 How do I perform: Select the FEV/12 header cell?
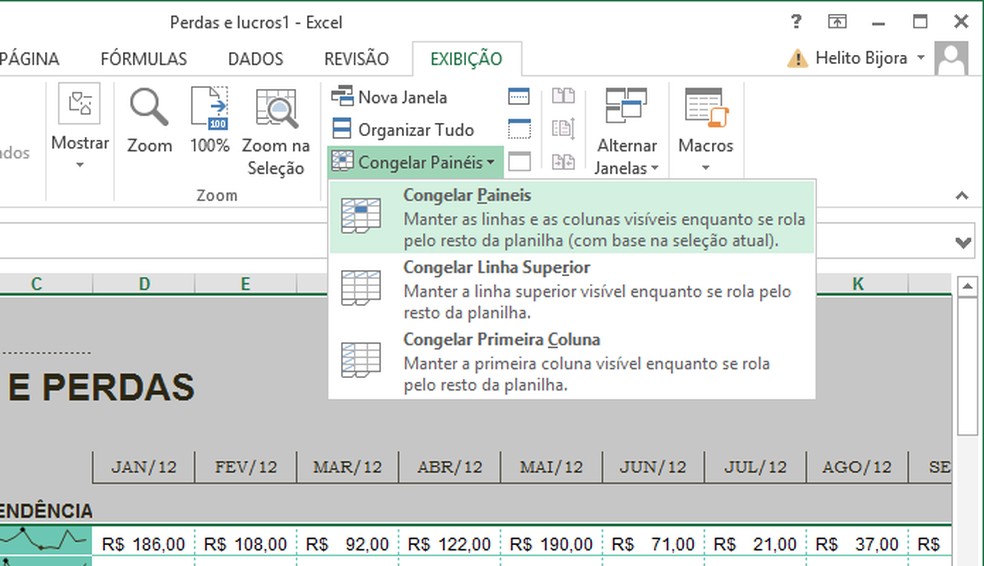pyautogui.click(x=245, y=467)
